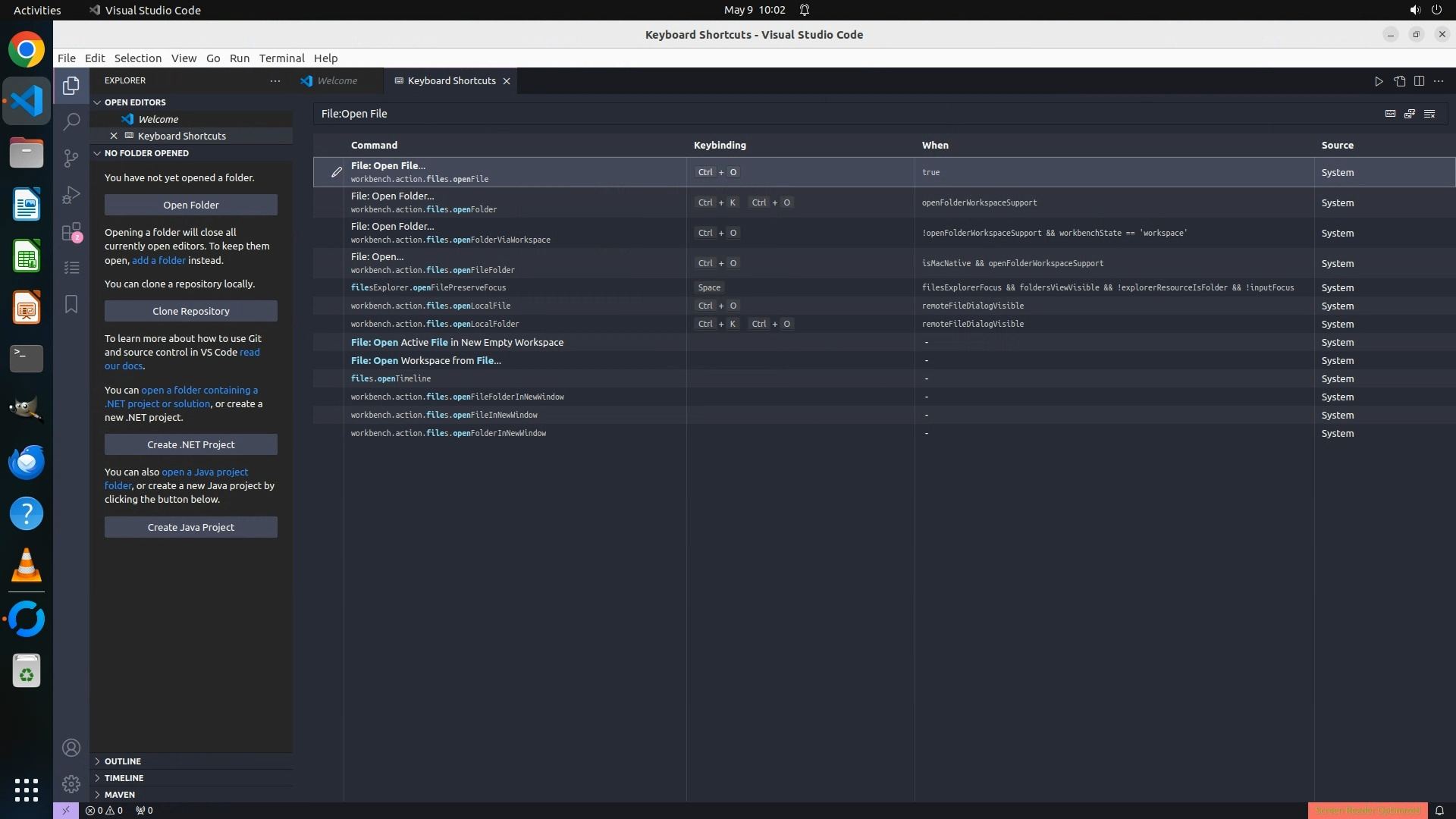Click the split editor right icon
Viewport: 1456px width, 819px height.
pos(1419,81)
